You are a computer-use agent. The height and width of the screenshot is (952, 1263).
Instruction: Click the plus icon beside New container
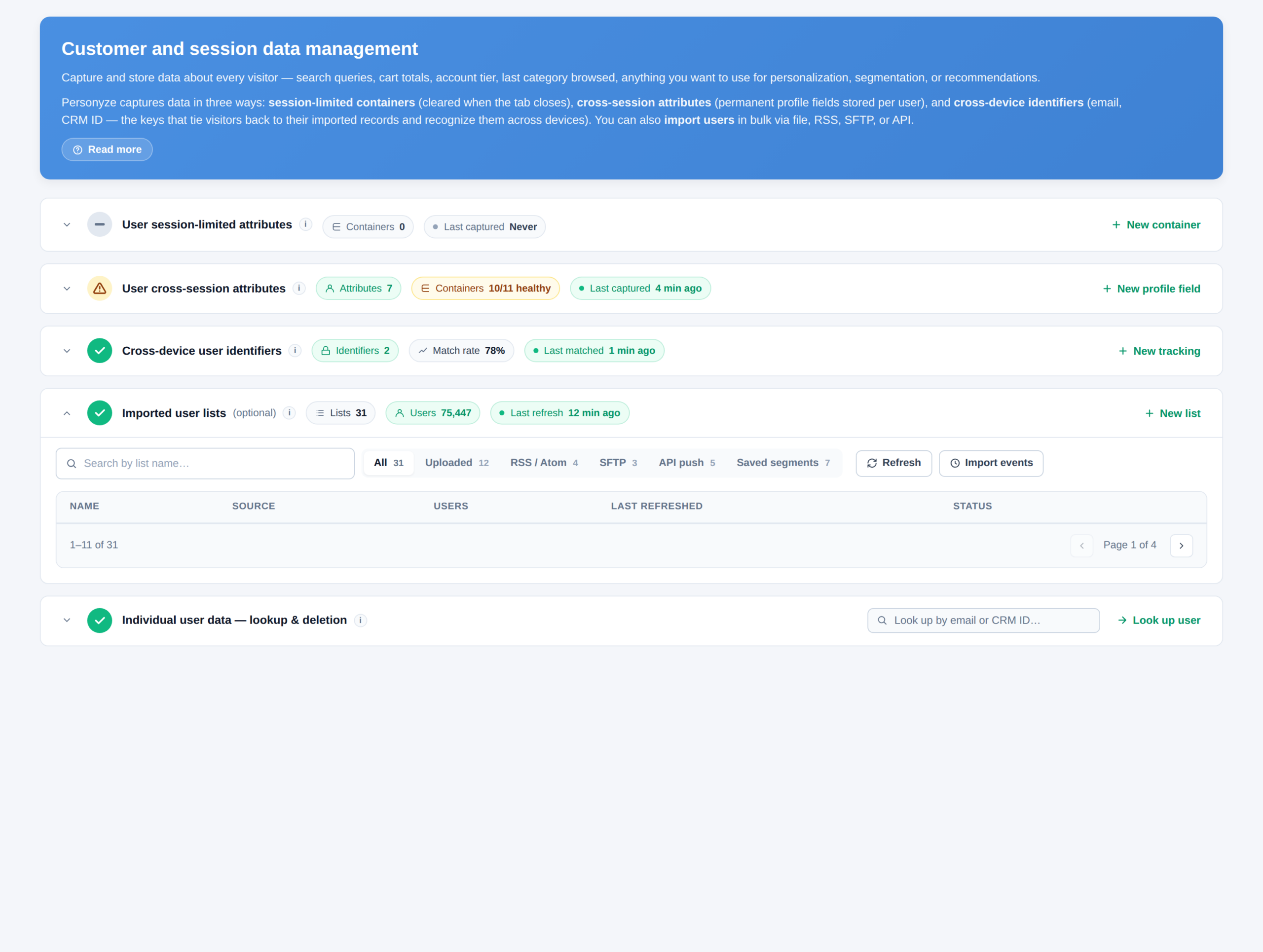tap(1116, 225)
